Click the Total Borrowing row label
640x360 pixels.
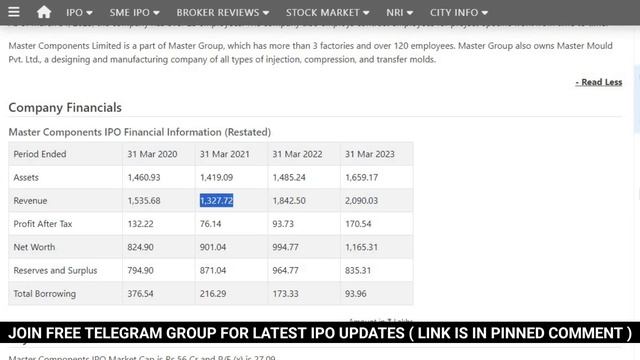pos(44,293)
